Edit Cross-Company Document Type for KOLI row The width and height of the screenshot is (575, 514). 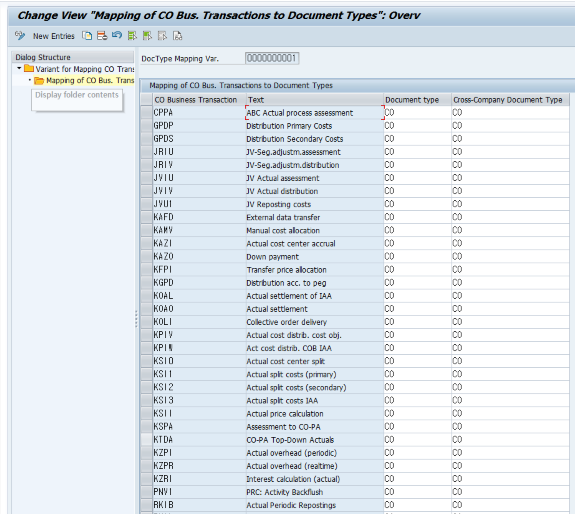[510, 322]
